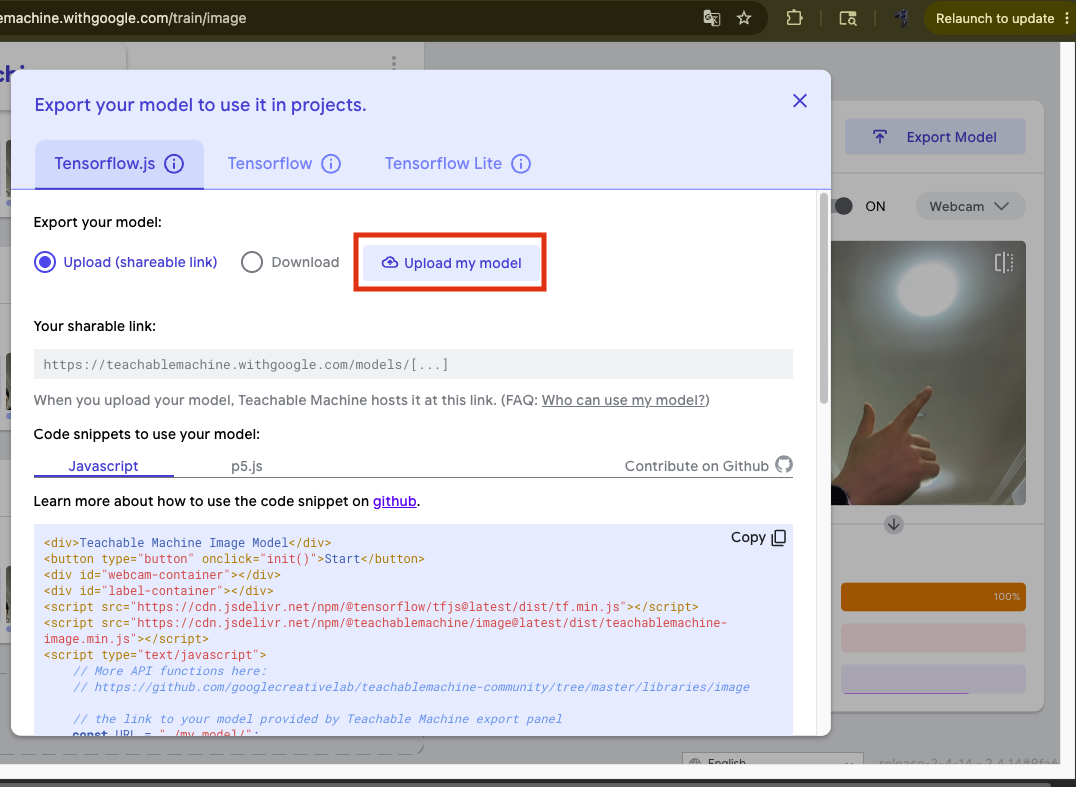Screen dimensions: 1076x787
Task: Click the Github octocat icon
Action: pos(784,465)
